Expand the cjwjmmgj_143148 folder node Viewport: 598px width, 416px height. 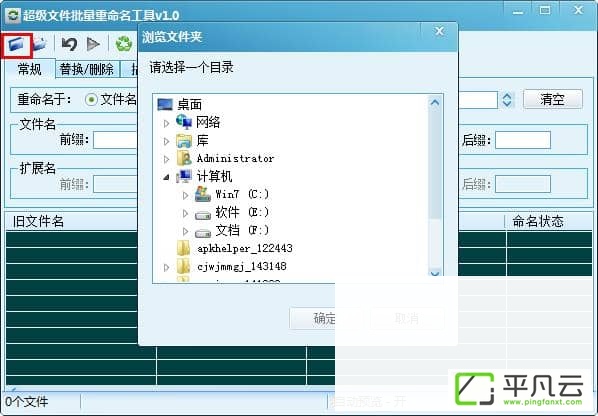(x=166, y=267)
